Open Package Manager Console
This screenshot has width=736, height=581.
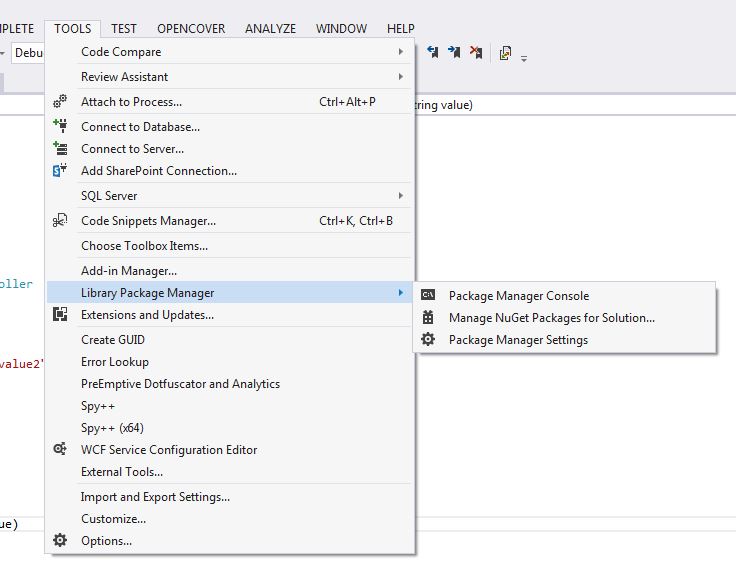click(x=565, y=296)
